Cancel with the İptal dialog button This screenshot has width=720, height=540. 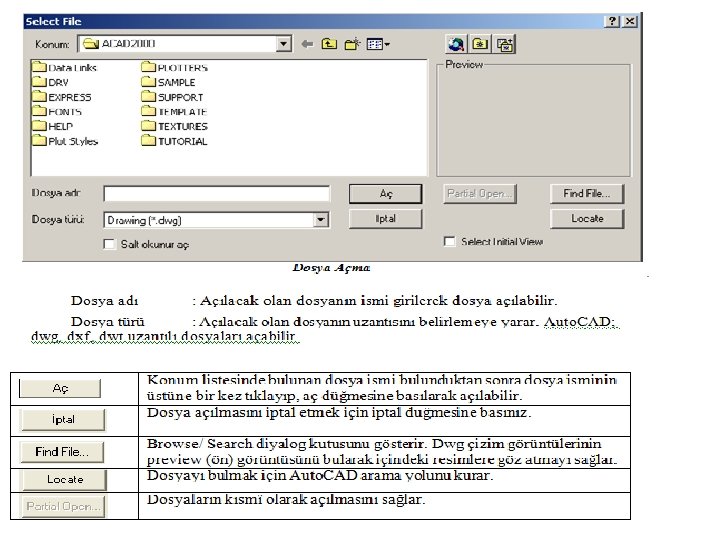click(385, 219)
